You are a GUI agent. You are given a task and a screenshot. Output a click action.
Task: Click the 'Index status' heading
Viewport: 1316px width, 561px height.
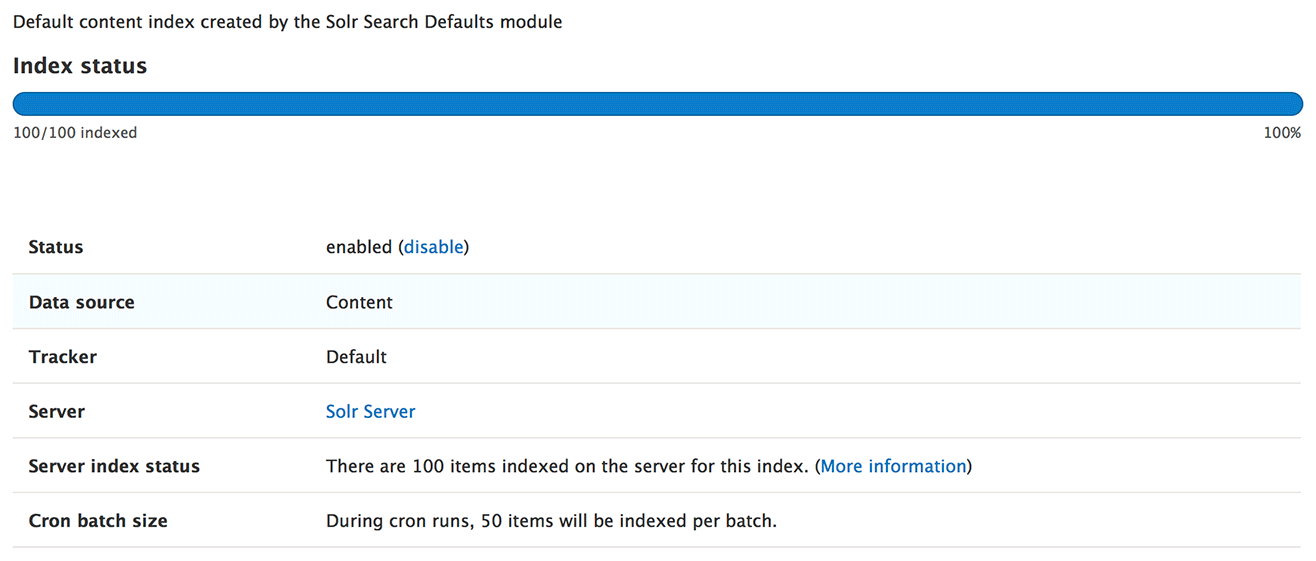tap(80, 66)
